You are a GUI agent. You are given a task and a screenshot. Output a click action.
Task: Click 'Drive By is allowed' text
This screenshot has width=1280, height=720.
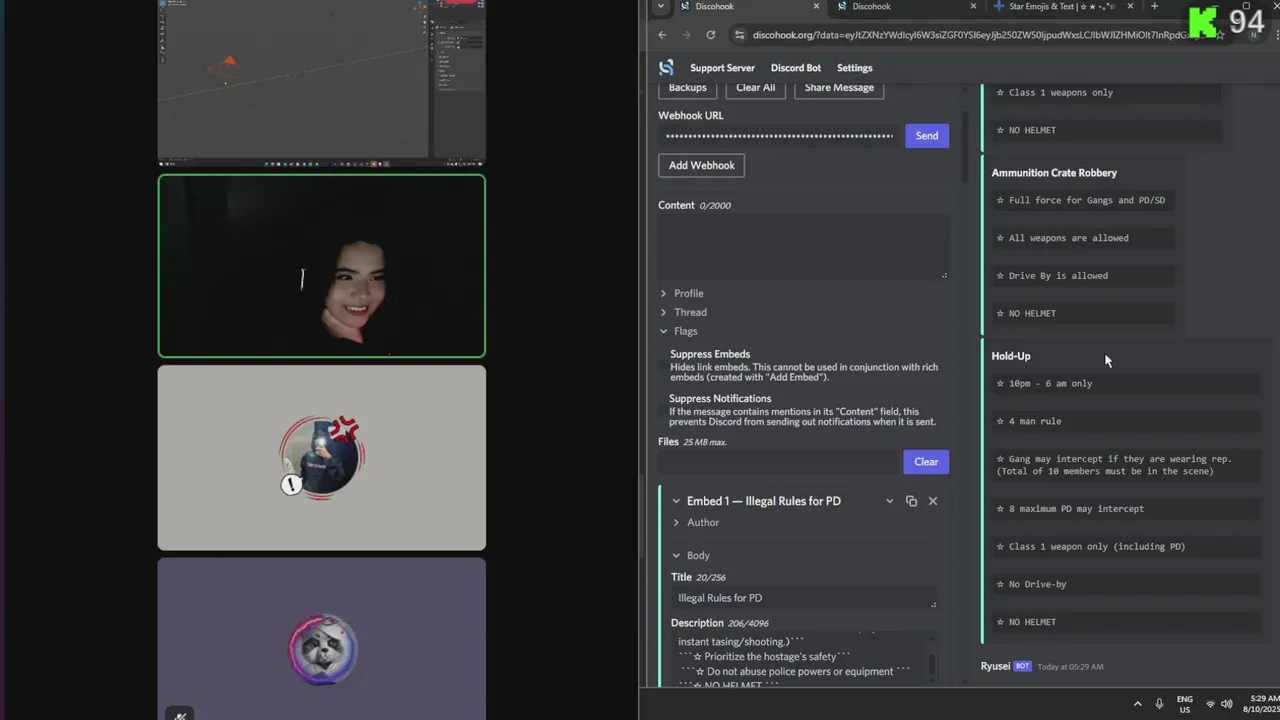tap(1058, 276)
